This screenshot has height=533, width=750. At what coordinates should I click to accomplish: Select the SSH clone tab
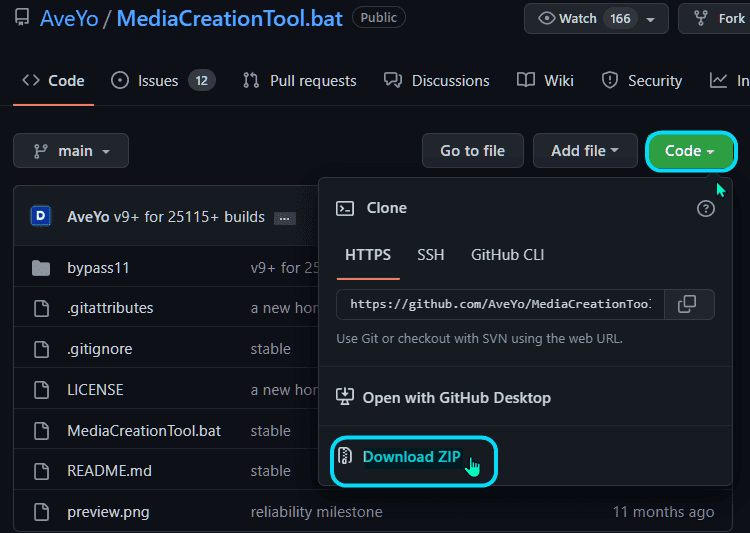tap(430, 255)
